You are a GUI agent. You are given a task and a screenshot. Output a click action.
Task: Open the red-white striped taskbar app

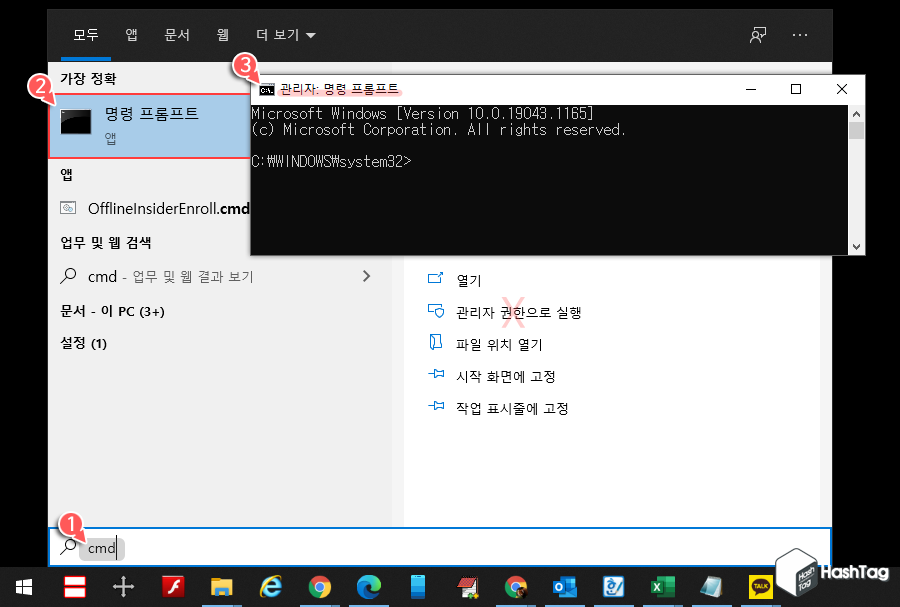(x=75, y=587)
